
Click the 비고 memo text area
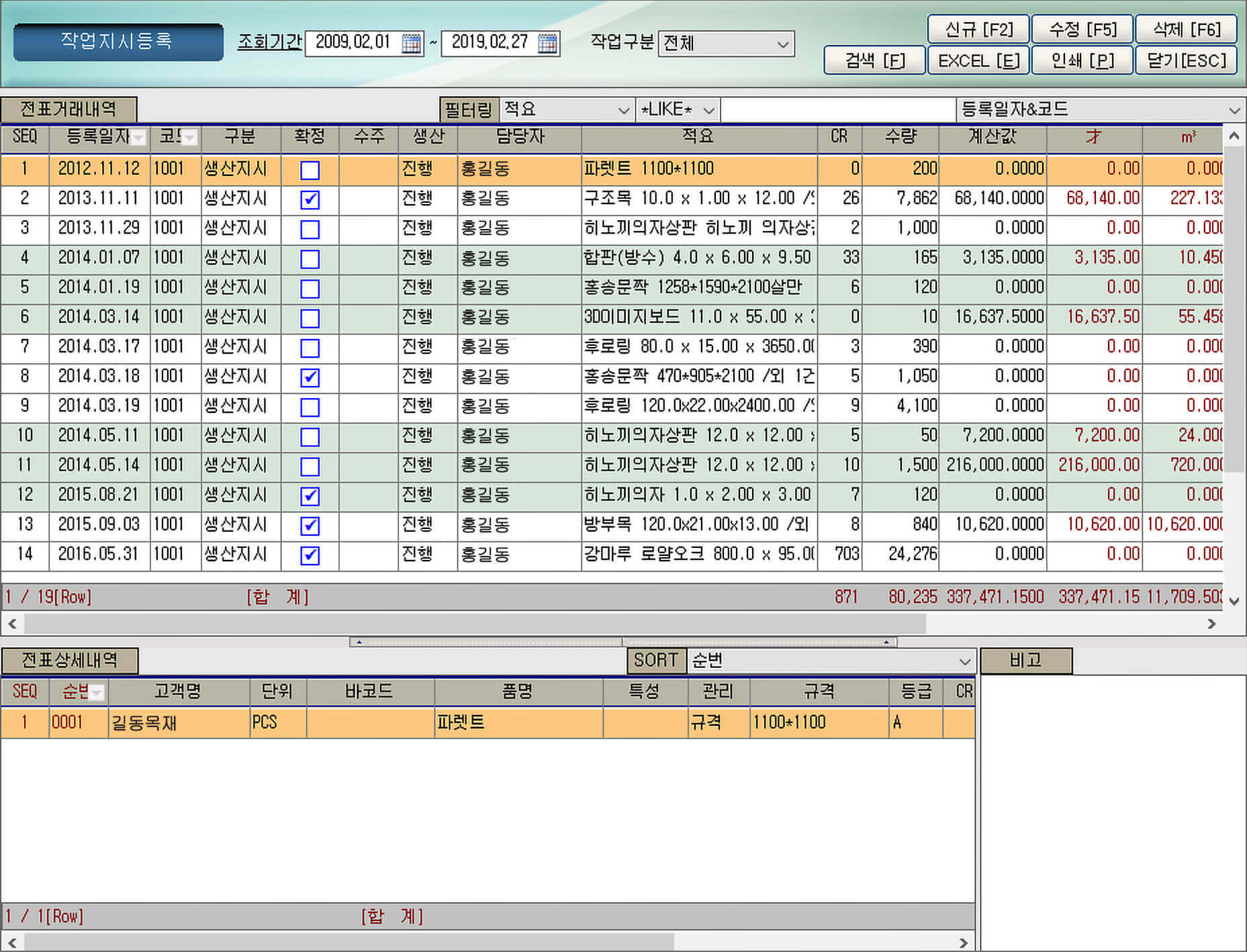tap(1113, 812)
